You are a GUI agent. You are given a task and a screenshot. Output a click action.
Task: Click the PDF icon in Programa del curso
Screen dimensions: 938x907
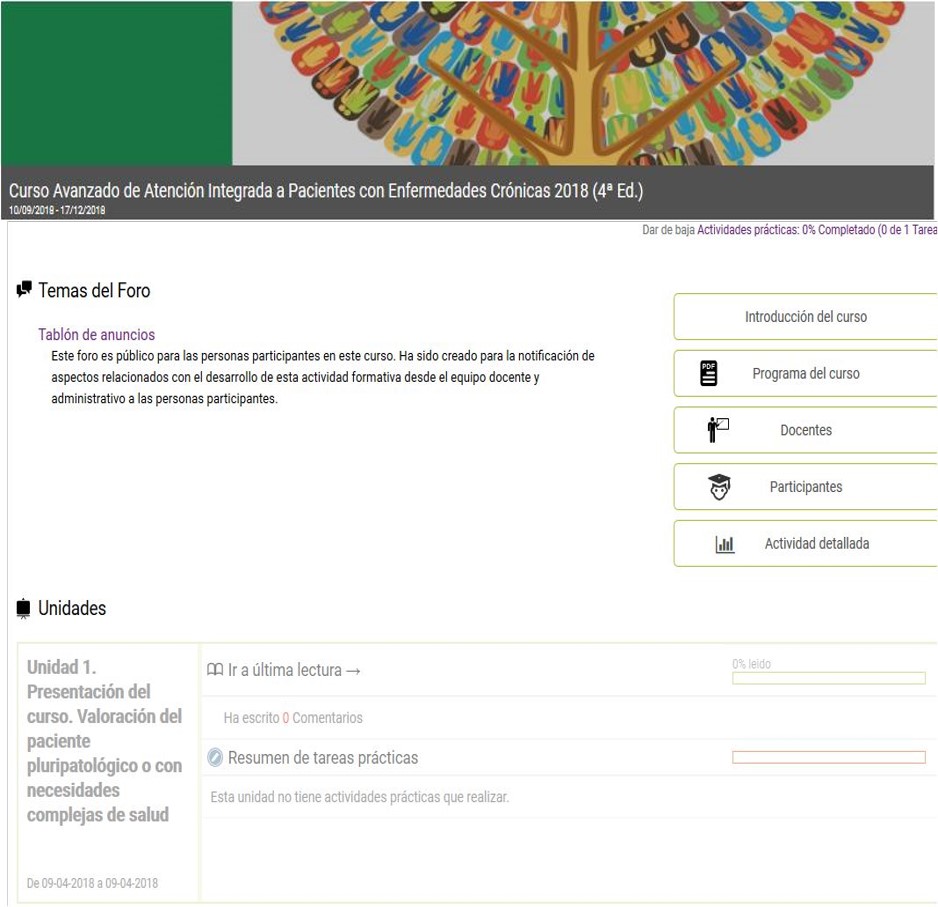click(x=709, y=373)
